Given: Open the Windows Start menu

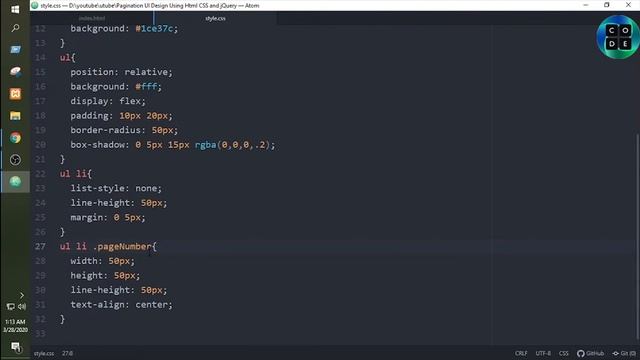Looking at the screenshot, I should point(15,9).
